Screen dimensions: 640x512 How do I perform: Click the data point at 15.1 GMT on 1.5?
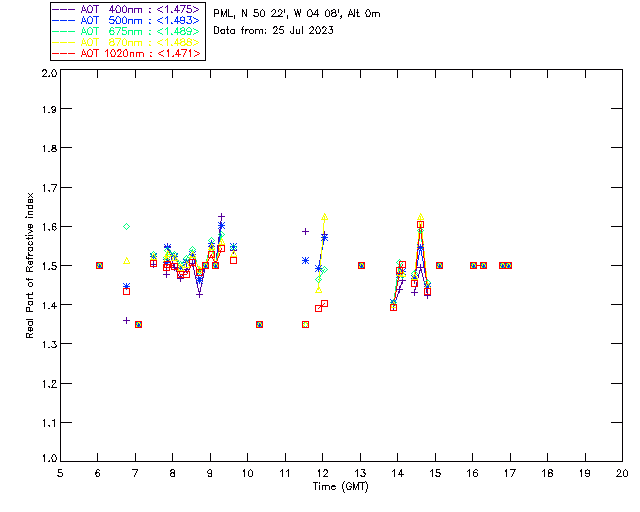(439, 265)
